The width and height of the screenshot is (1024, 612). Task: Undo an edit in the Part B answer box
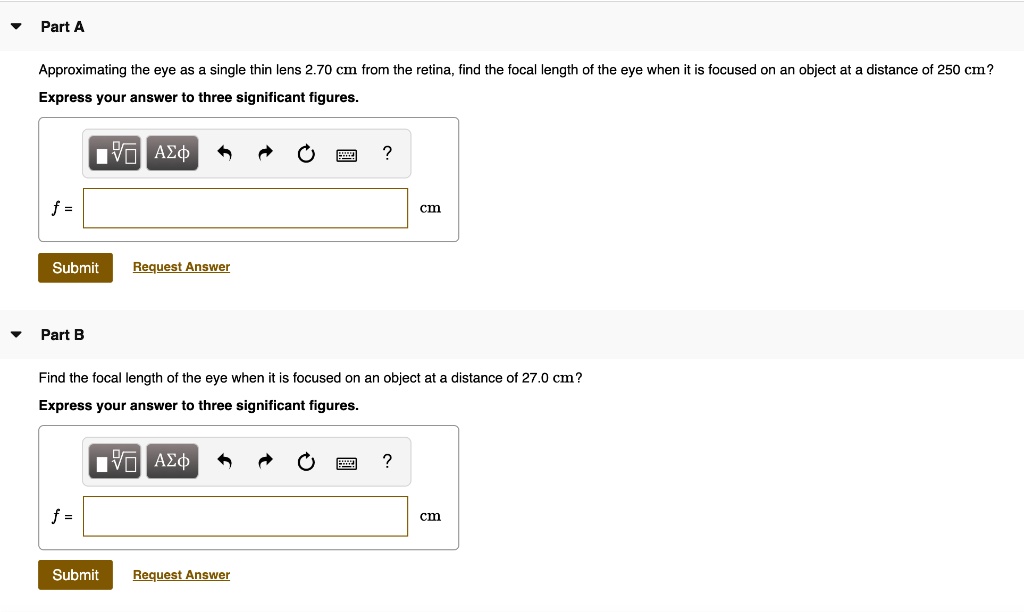coord(224,461)
